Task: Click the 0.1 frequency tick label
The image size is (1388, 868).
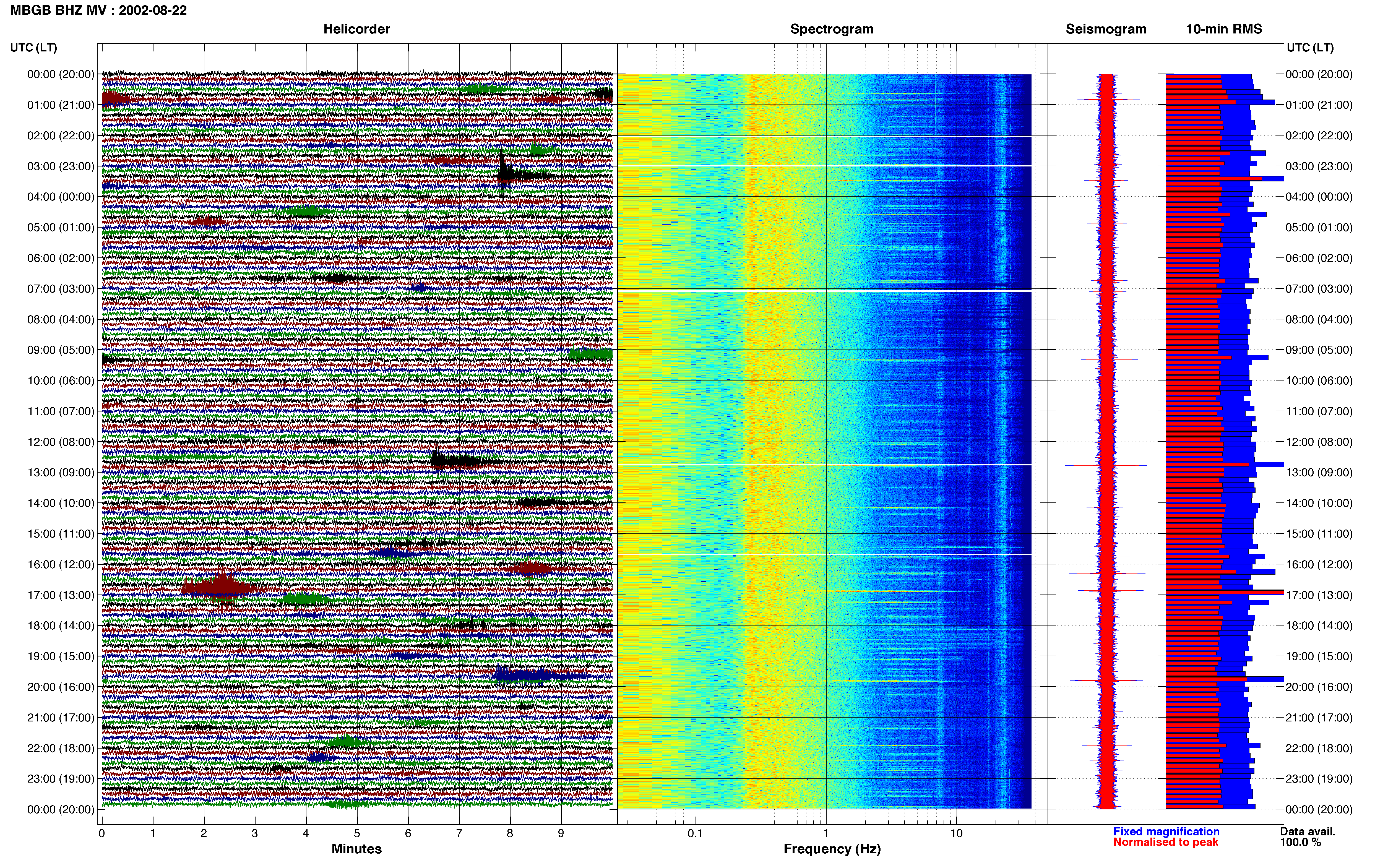Action: [x=695, y=833]
